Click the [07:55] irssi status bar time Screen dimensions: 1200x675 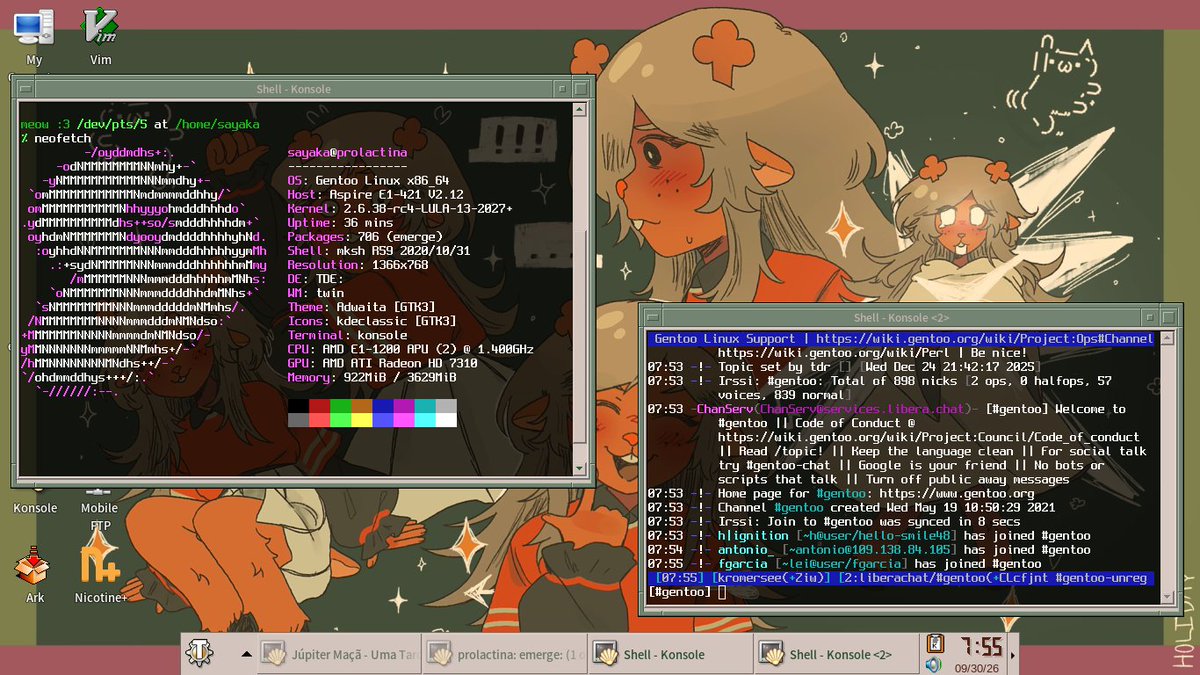click(x=679, y=579)
